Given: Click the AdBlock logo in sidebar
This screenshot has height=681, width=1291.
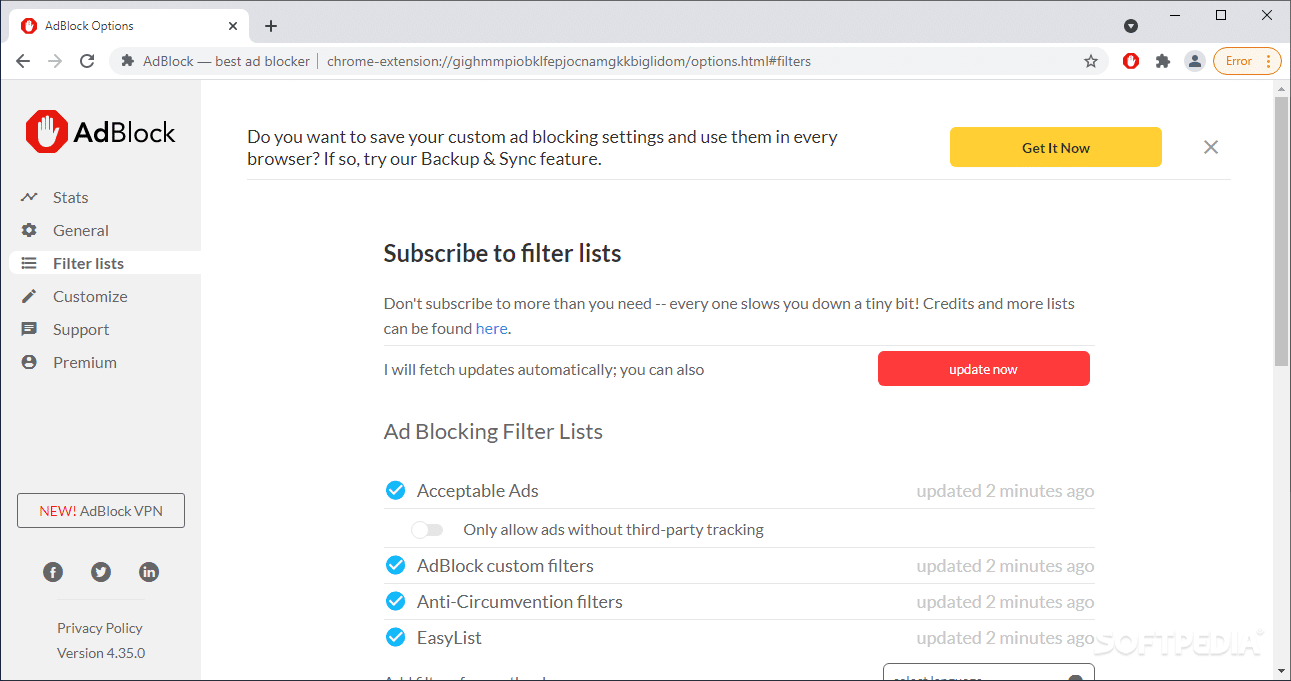Looking at the screenshot, I should [100, 132].
